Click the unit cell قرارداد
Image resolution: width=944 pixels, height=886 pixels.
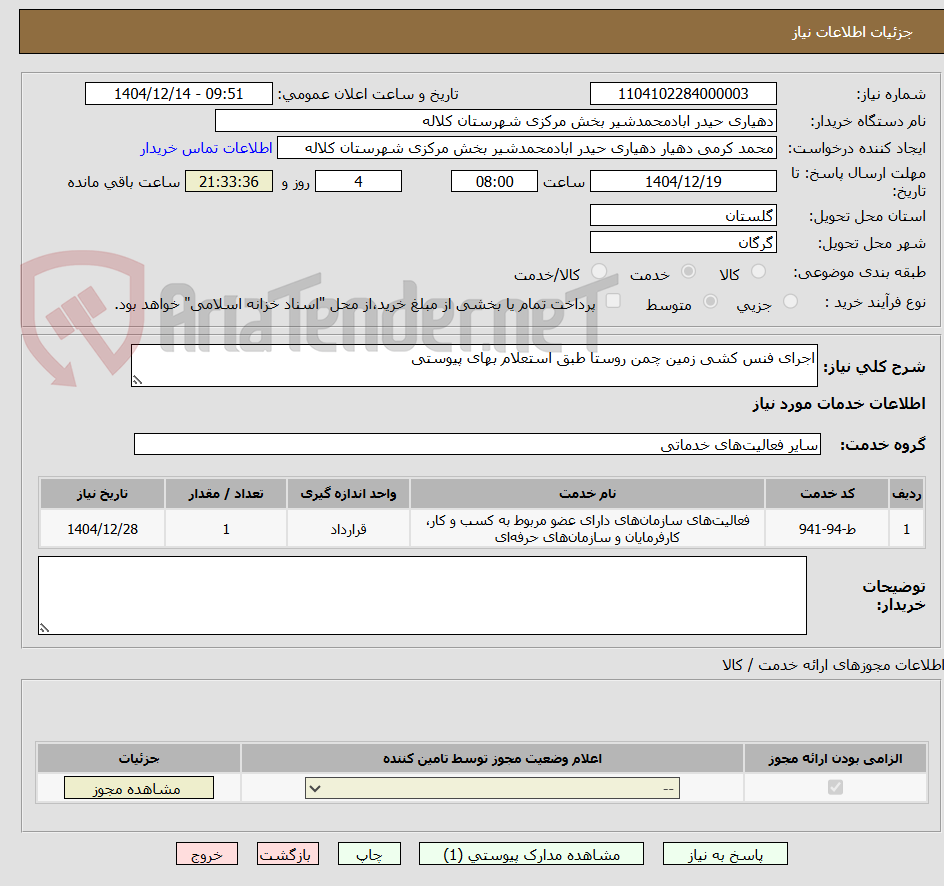click(x=348, y=529)
